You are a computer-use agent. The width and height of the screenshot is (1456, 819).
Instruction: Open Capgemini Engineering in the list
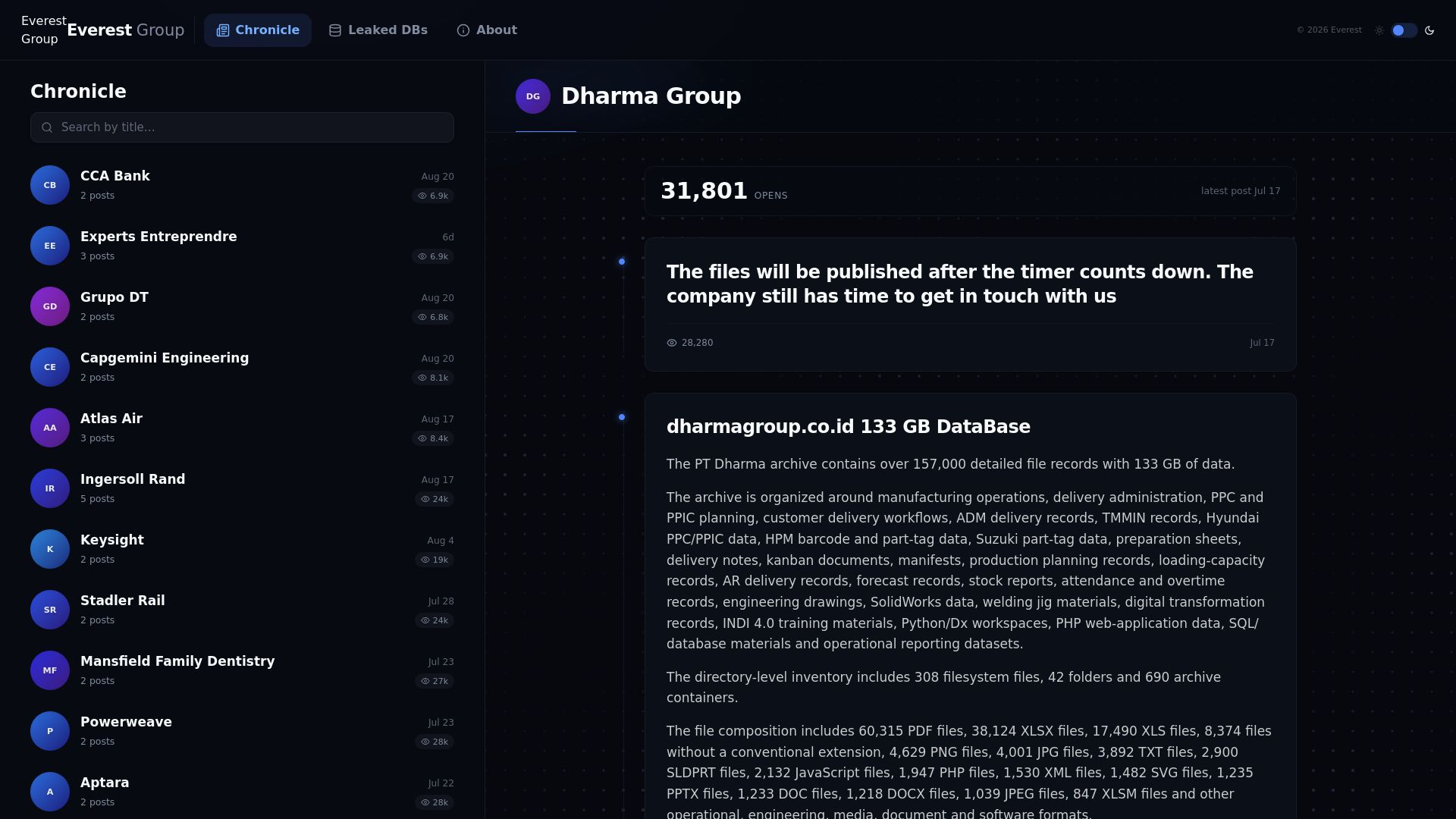click(x=242, y=367)
